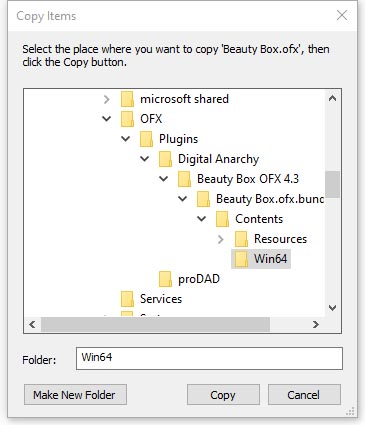Click the Make New Folder button
The image size is (365, 425).
tap(75, 395)
